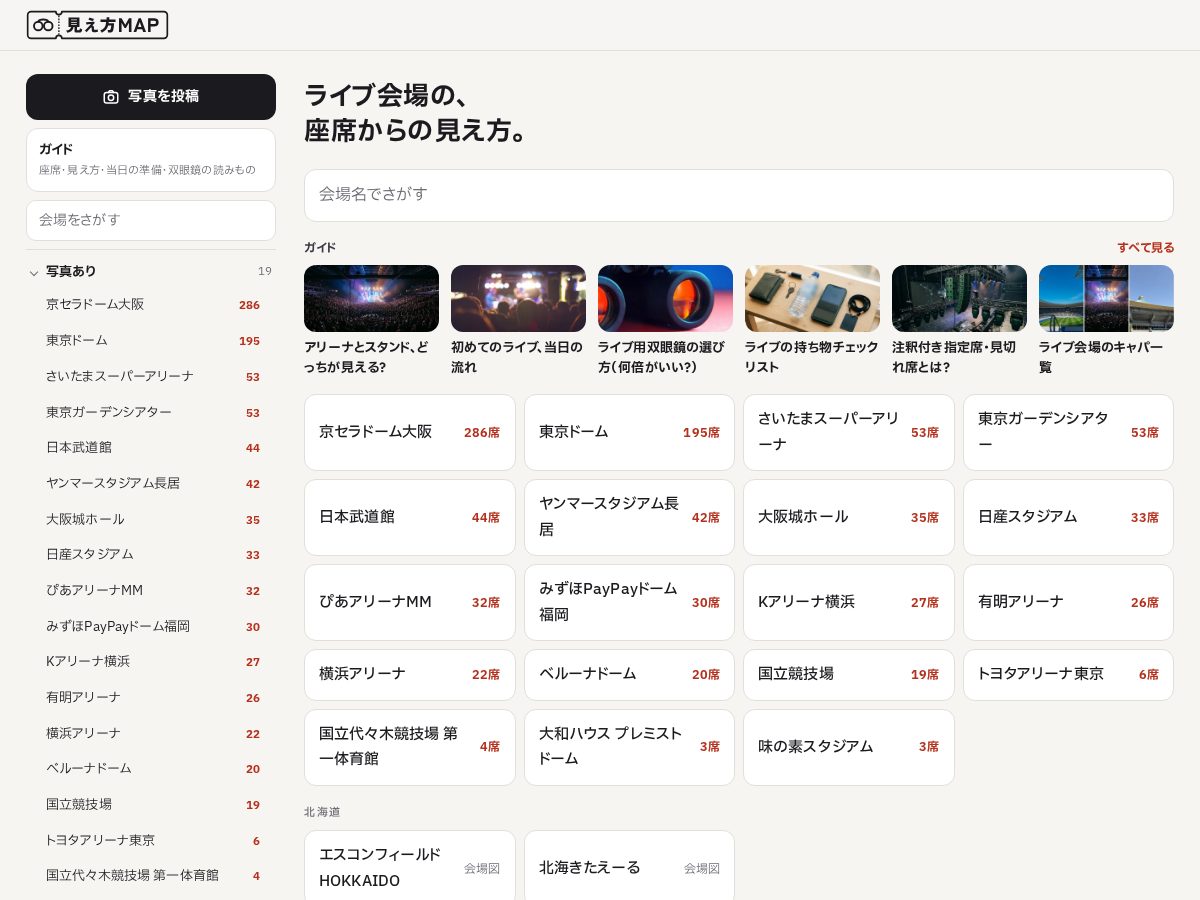Open the アリーナとスタンド guide thumbnail
This screenshot has width=1200, height=900.
(371, 298)
